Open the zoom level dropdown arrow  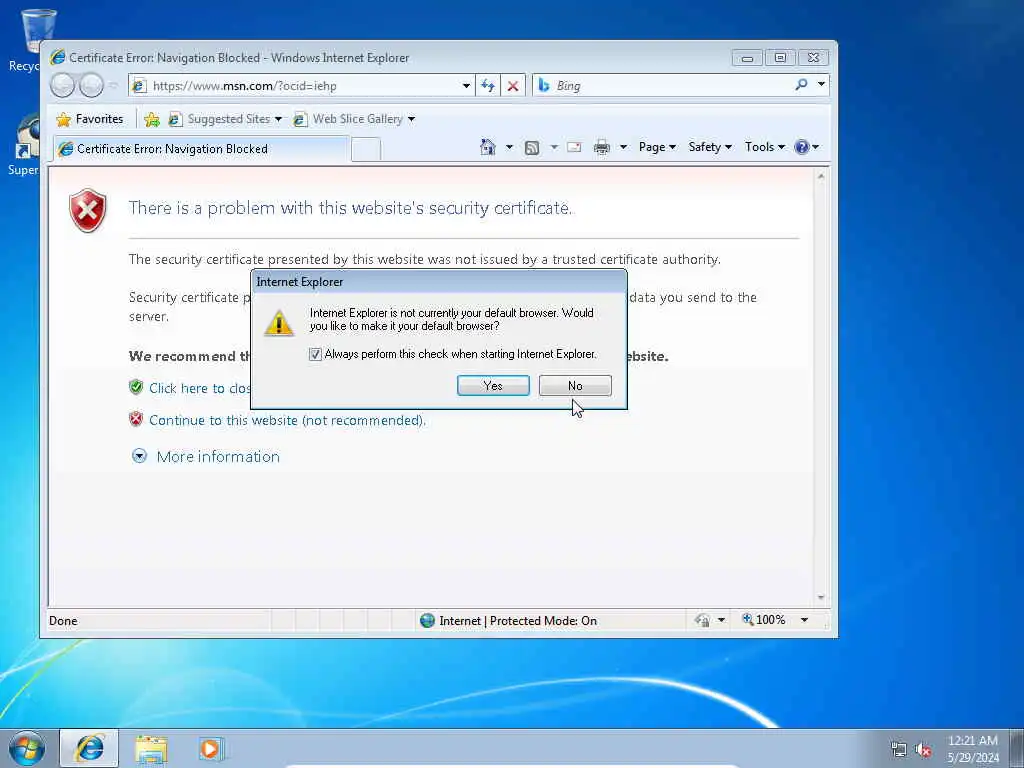[804, 620]
